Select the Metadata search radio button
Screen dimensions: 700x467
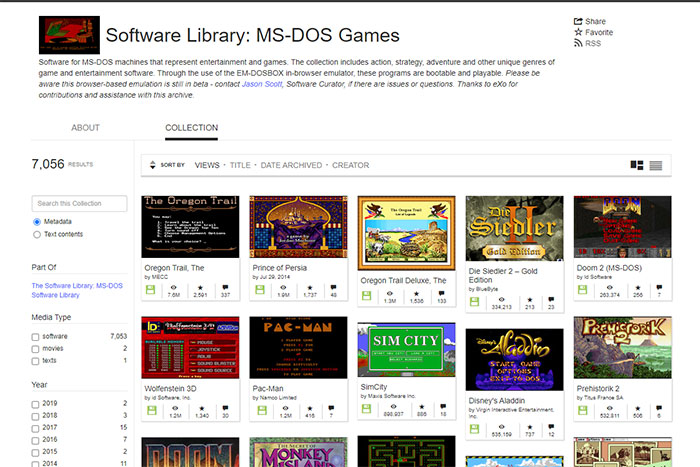[37, 222]
